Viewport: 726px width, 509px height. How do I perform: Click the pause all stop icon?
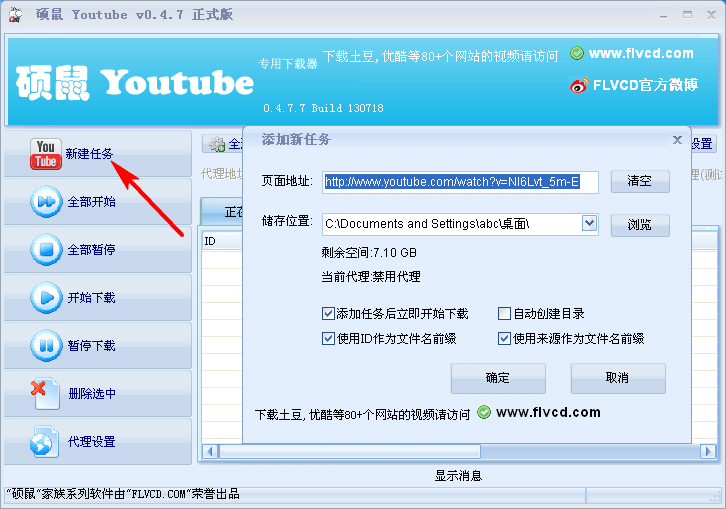pyautogui.click(x=46, y=250)
